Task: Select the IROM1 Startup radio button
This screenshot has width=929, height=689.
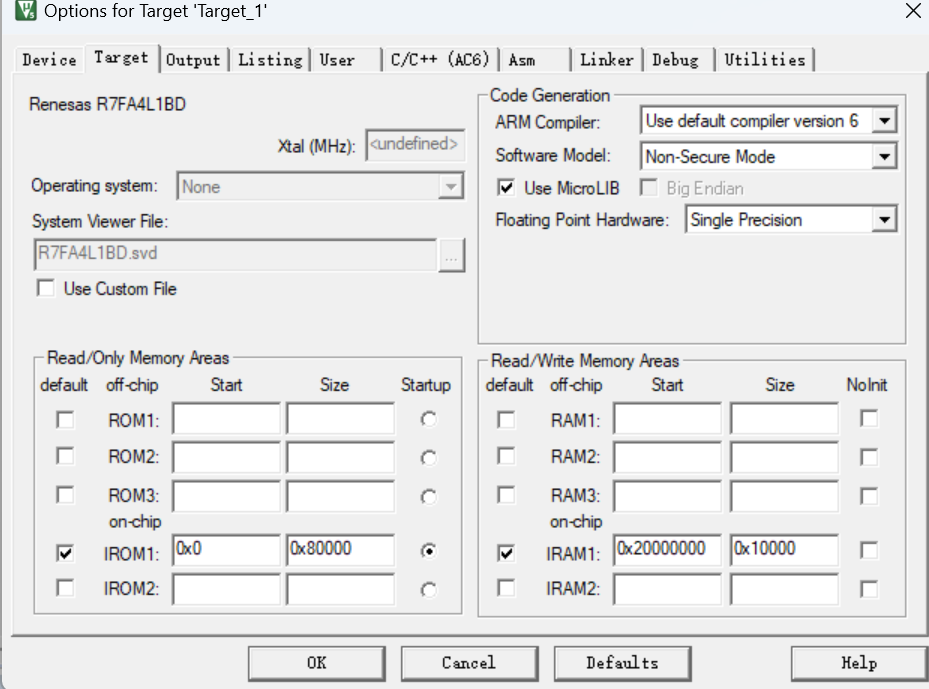Action: (428, 551)
